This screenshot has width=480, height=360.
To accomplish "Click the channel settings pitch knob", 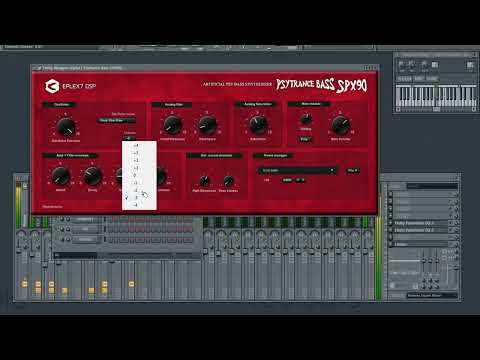I will [424, 65].
